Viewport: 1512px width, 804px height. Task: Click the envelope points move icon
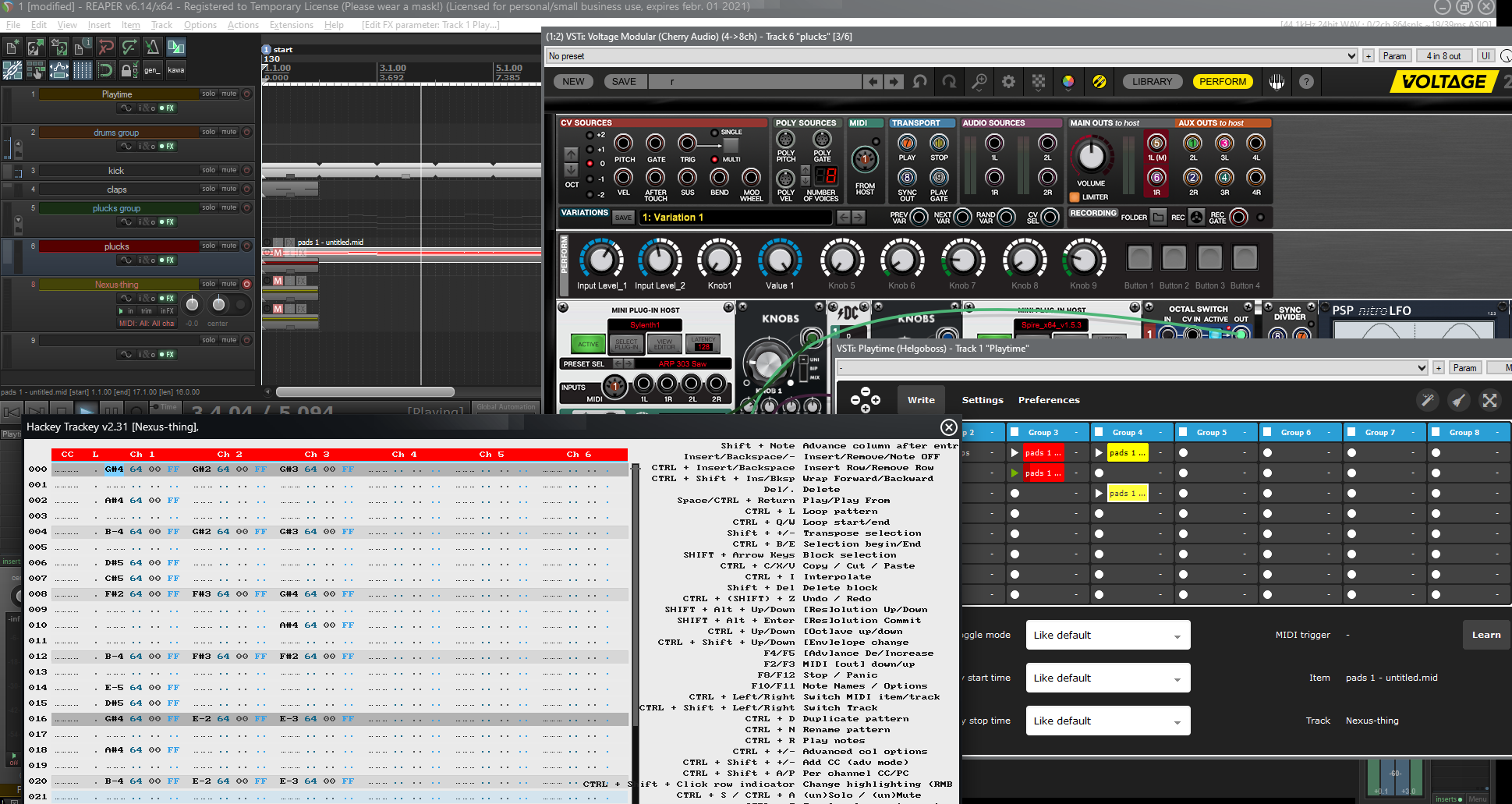[x=59, y=70]
